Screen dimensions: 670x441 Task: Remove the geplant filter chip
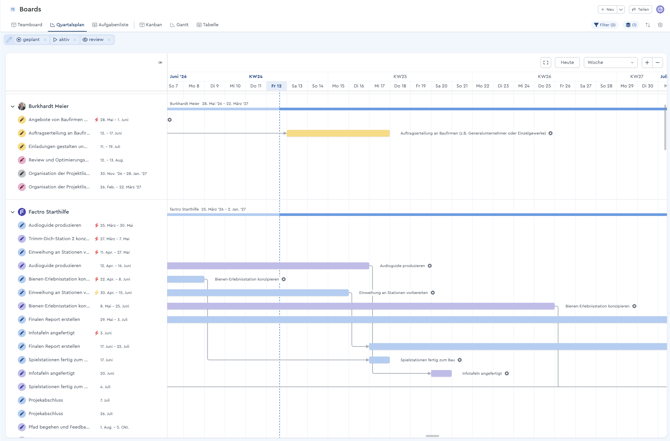click(x=45, y=40)
